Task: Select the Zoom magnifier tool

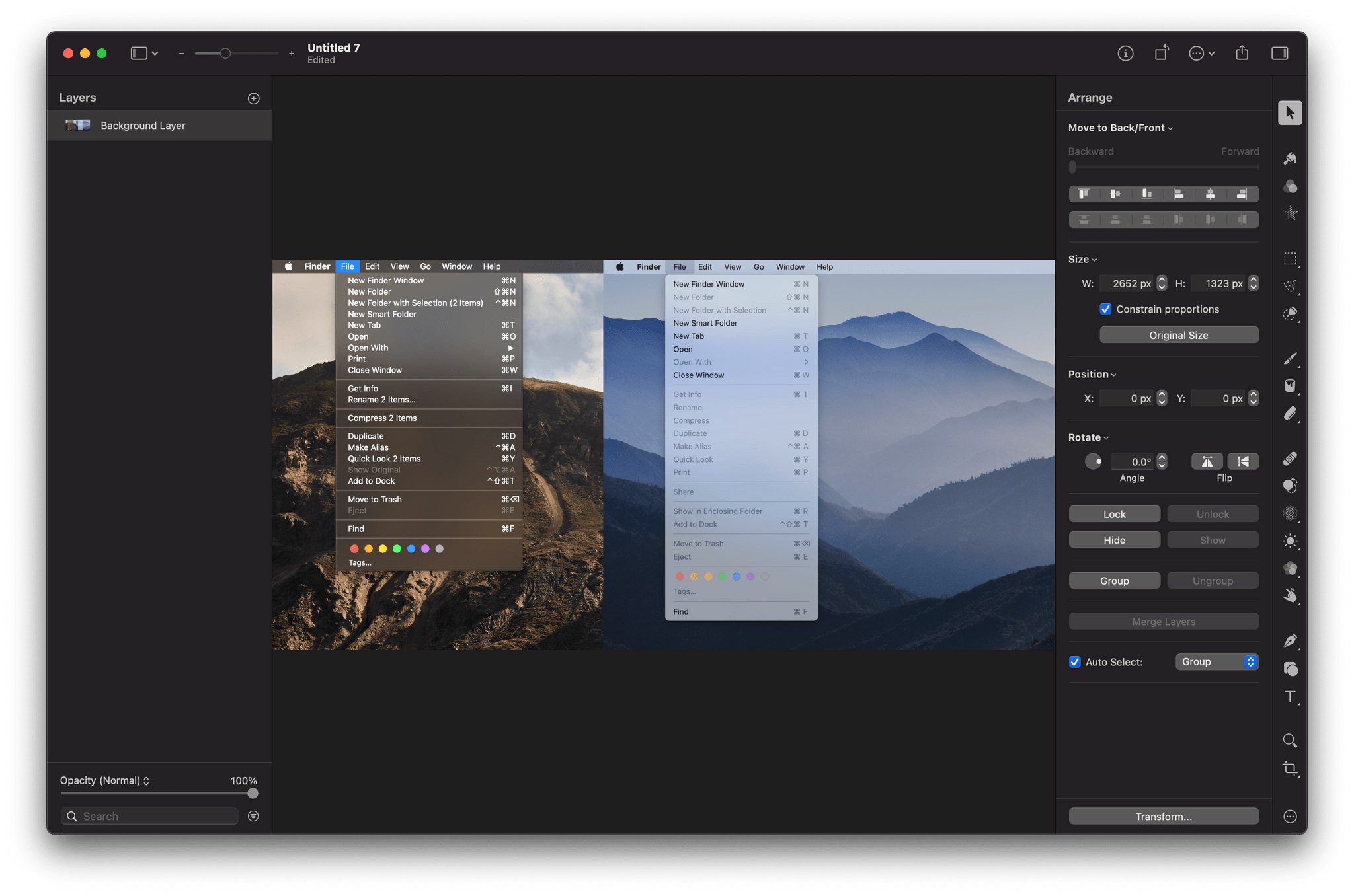Action: (x=1290, y=741)
